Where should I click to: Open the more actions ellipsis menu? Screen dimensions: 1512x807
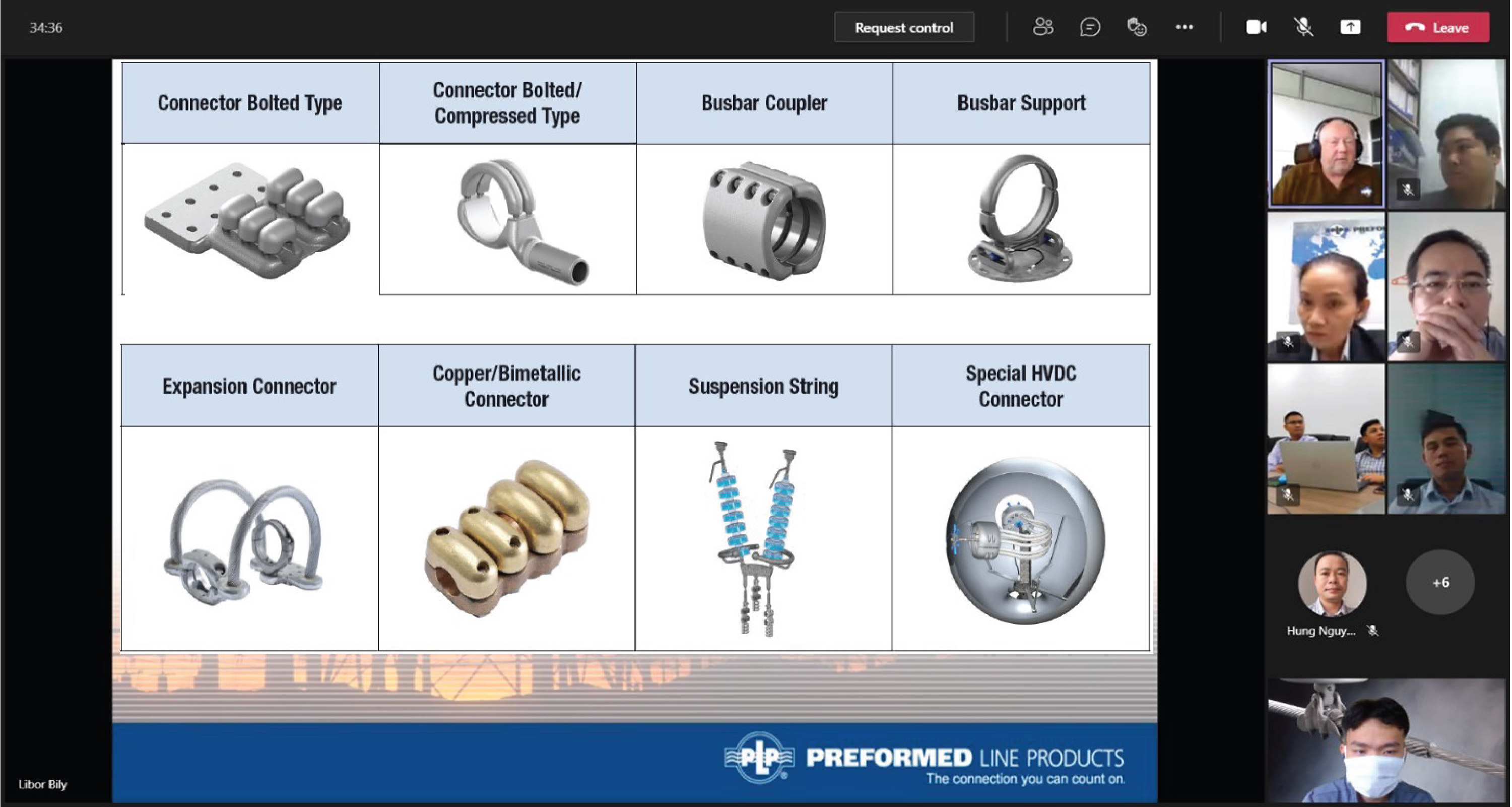click(x=1185, y=27)
